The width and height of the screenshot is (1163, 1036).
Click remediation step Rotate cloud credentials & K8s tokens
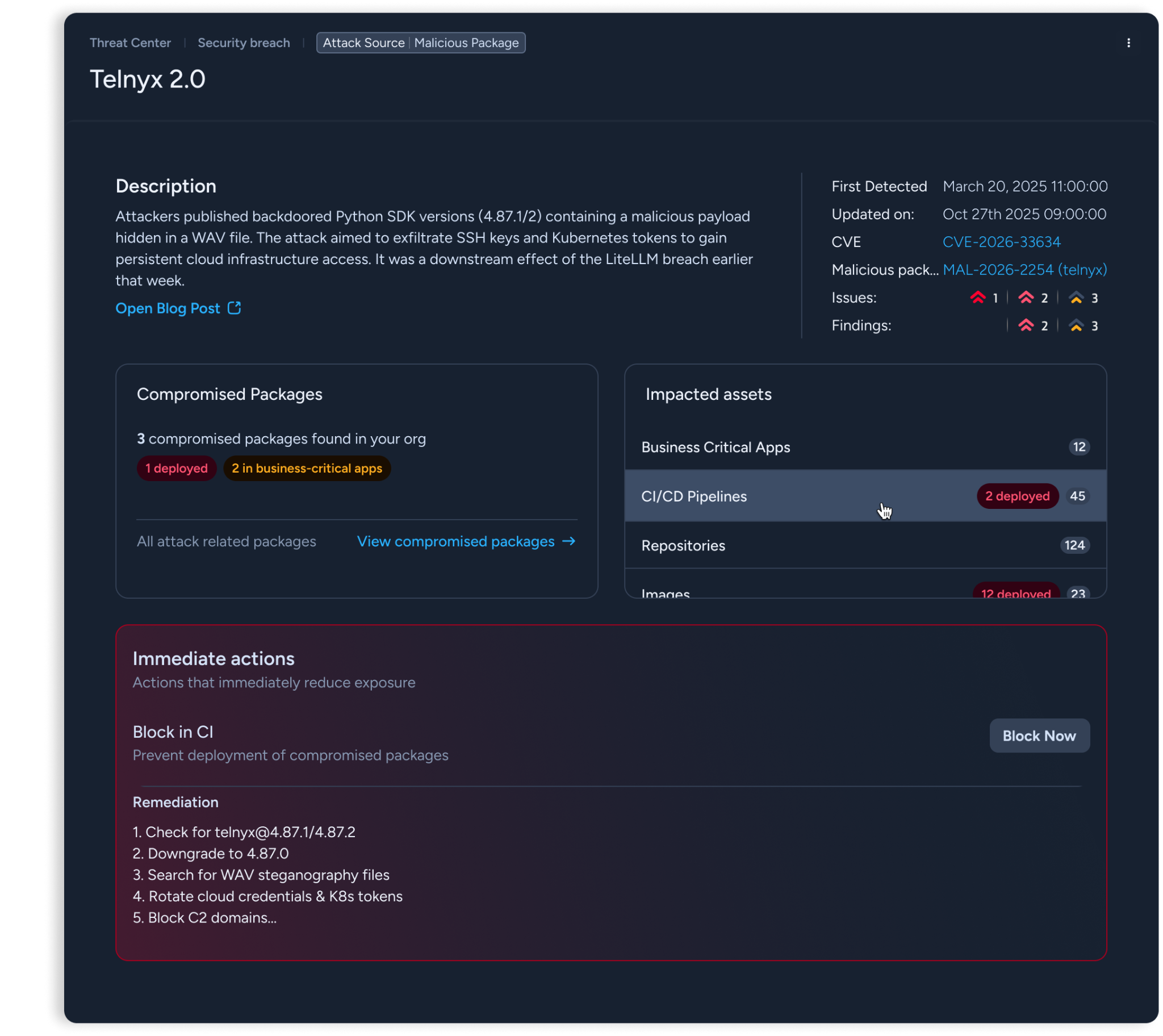coord(267,896)
